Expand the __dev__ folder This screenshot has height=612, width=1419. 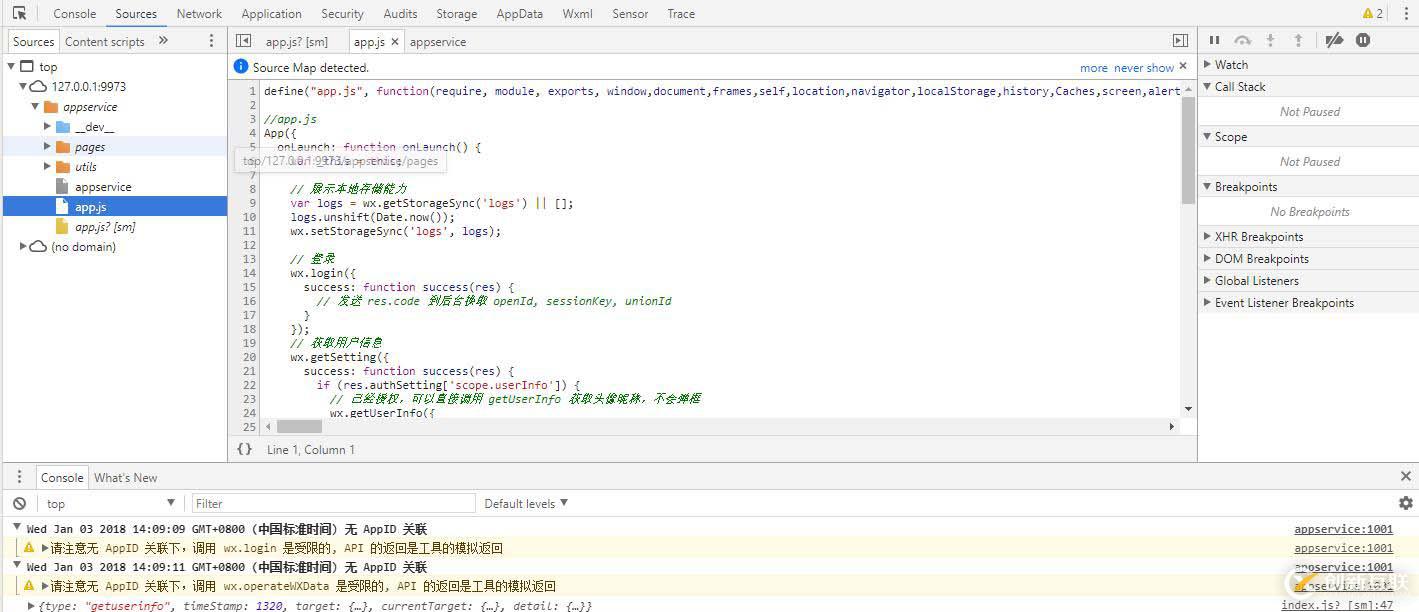click(47, 127)
